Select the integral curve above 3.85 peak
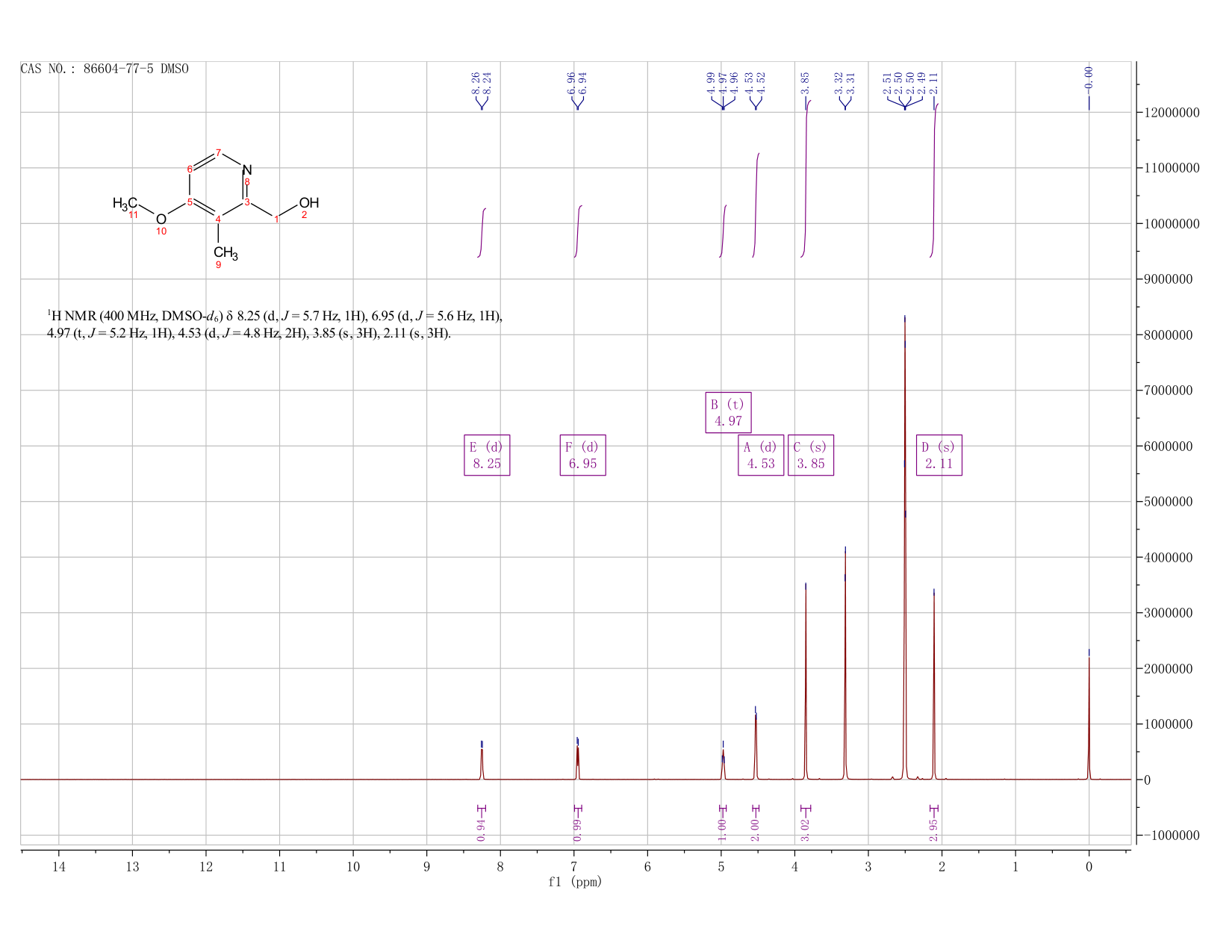 pos(806,178)
